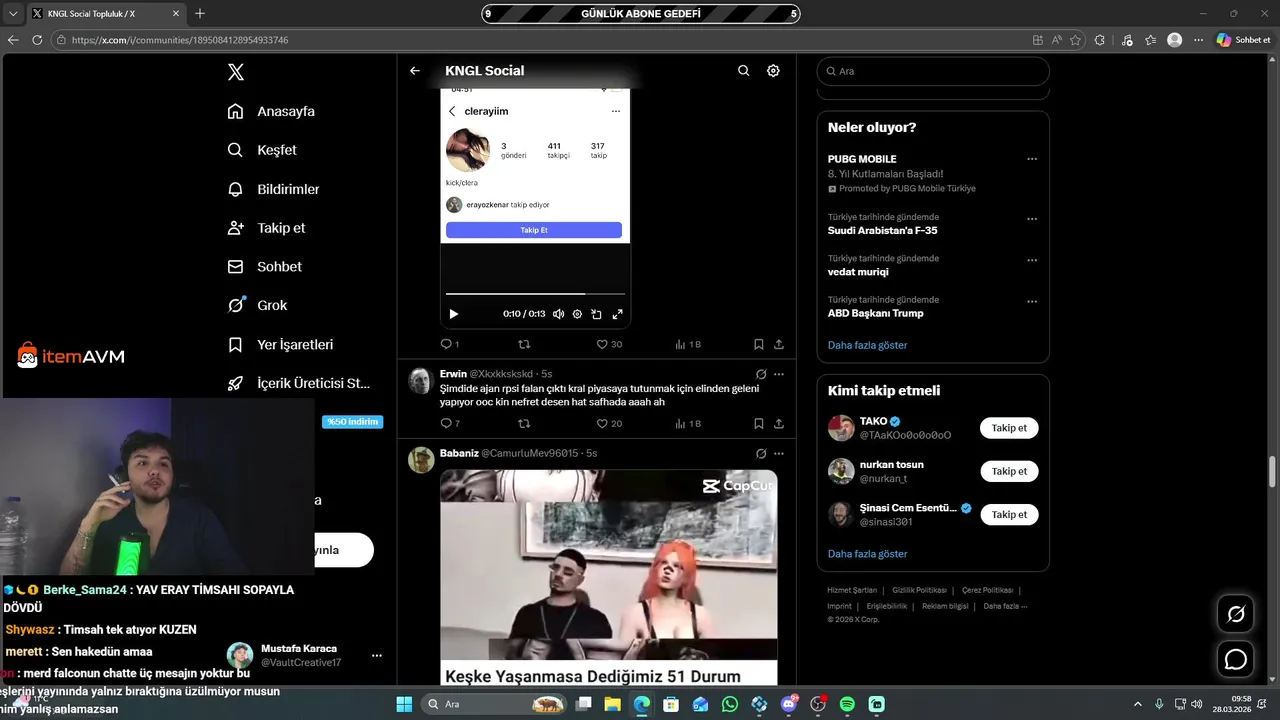
Task: Show hidden system tray icons
Action: click(x=1138, y=704)
